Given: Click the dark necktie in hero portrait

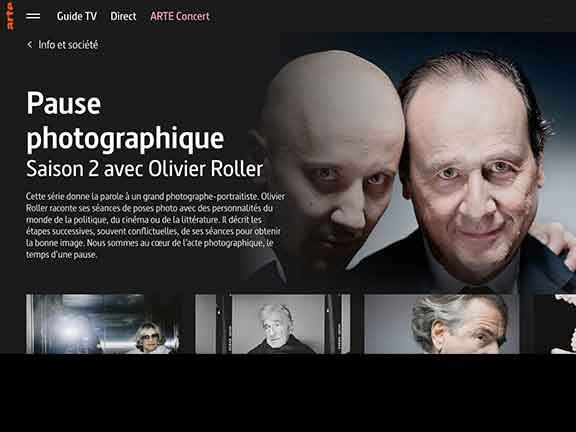Looking at the screenshot, I should tap(478, 289).
